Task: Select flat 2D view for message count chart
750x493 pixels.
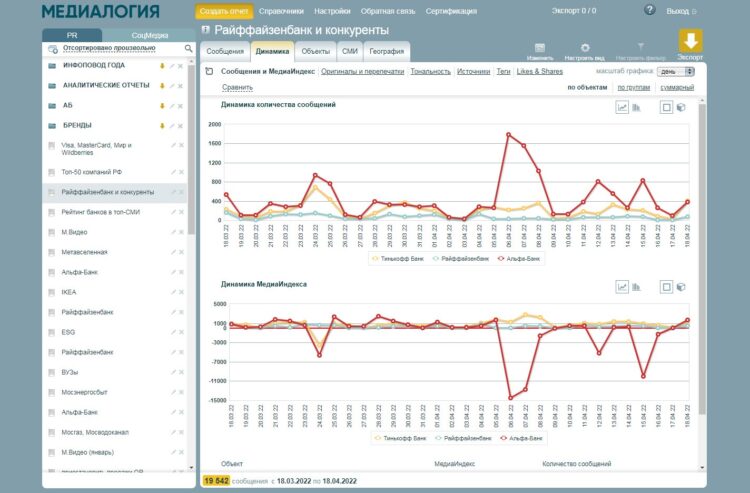Action: [x=666, y=107]
